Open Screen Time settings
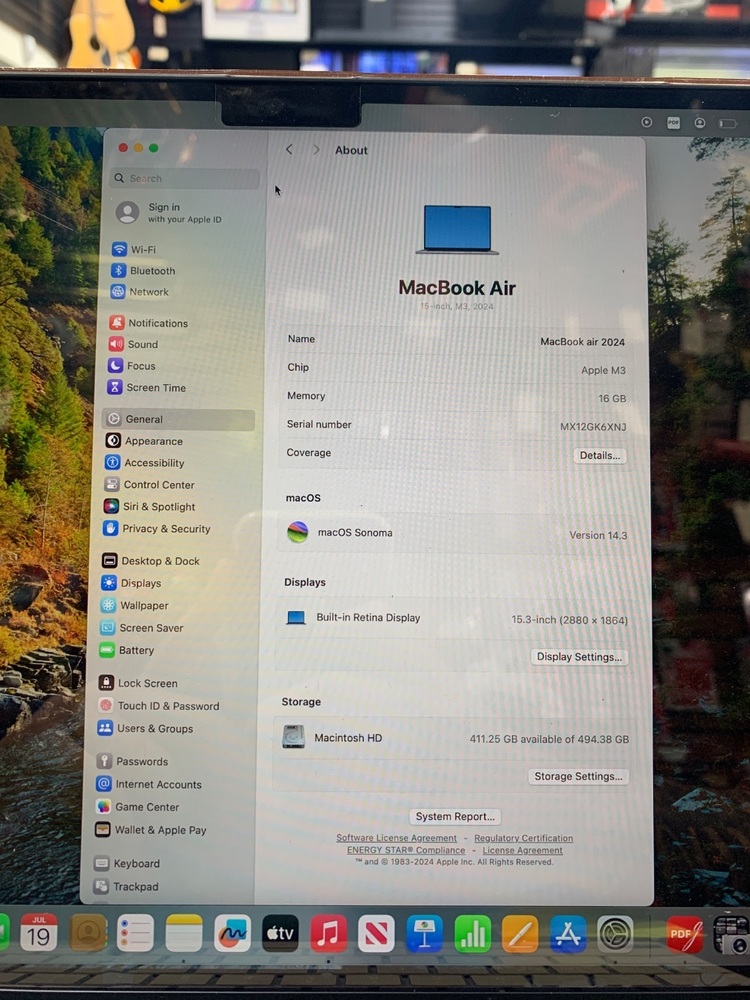Viewport: 750px width, 1000px height. click(x=147, y=387)
